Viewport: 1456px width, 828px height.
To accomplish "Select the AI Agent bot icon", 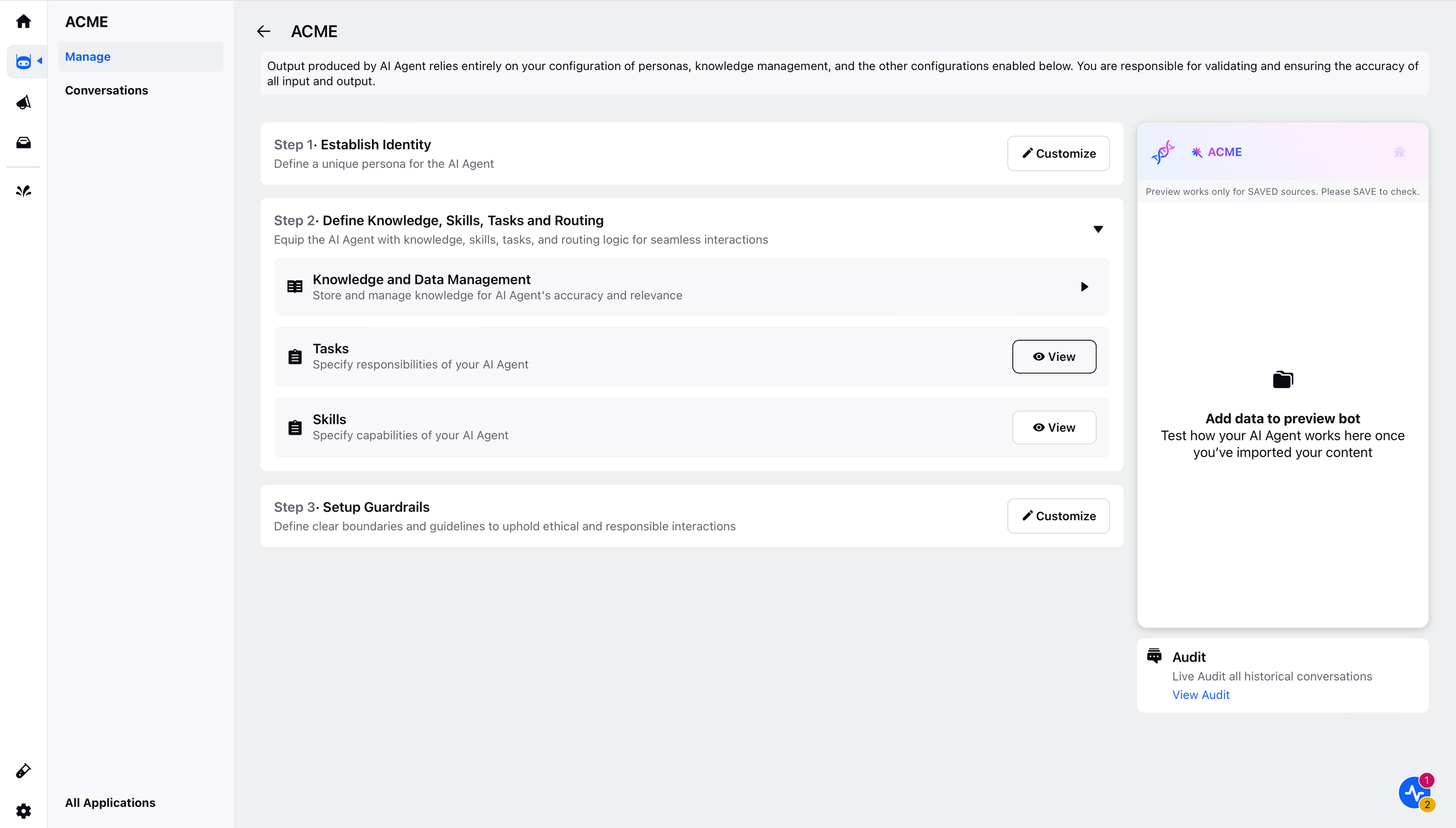I will click(x=23, y=61).
